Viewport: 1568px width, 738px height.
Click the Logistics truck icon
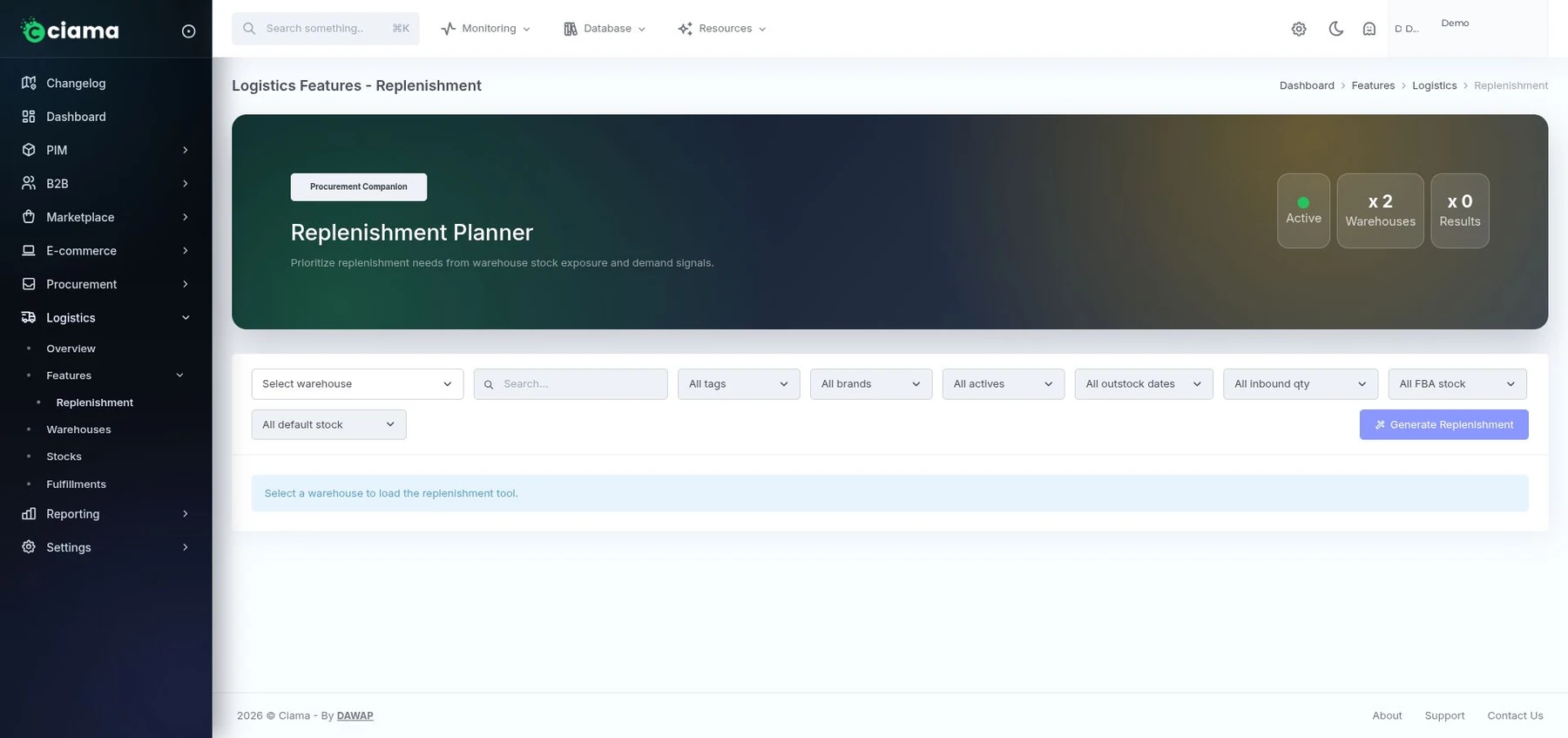click(x=29, y=318)
